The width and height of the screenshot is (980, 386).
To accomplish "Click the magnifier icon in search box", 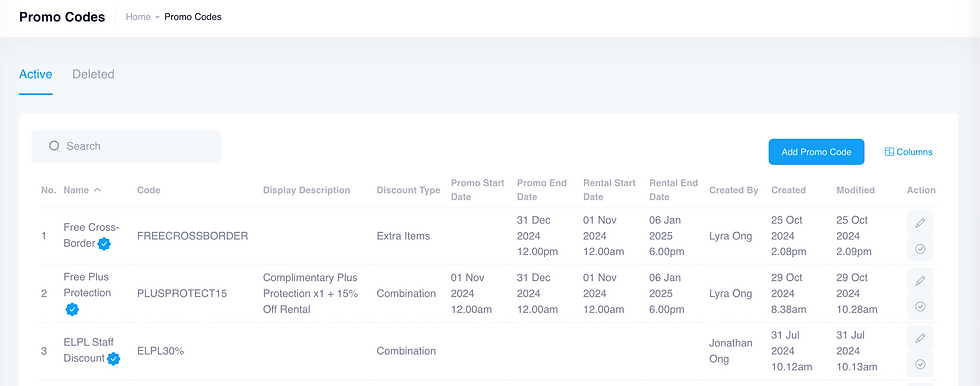I will [54, 146].
